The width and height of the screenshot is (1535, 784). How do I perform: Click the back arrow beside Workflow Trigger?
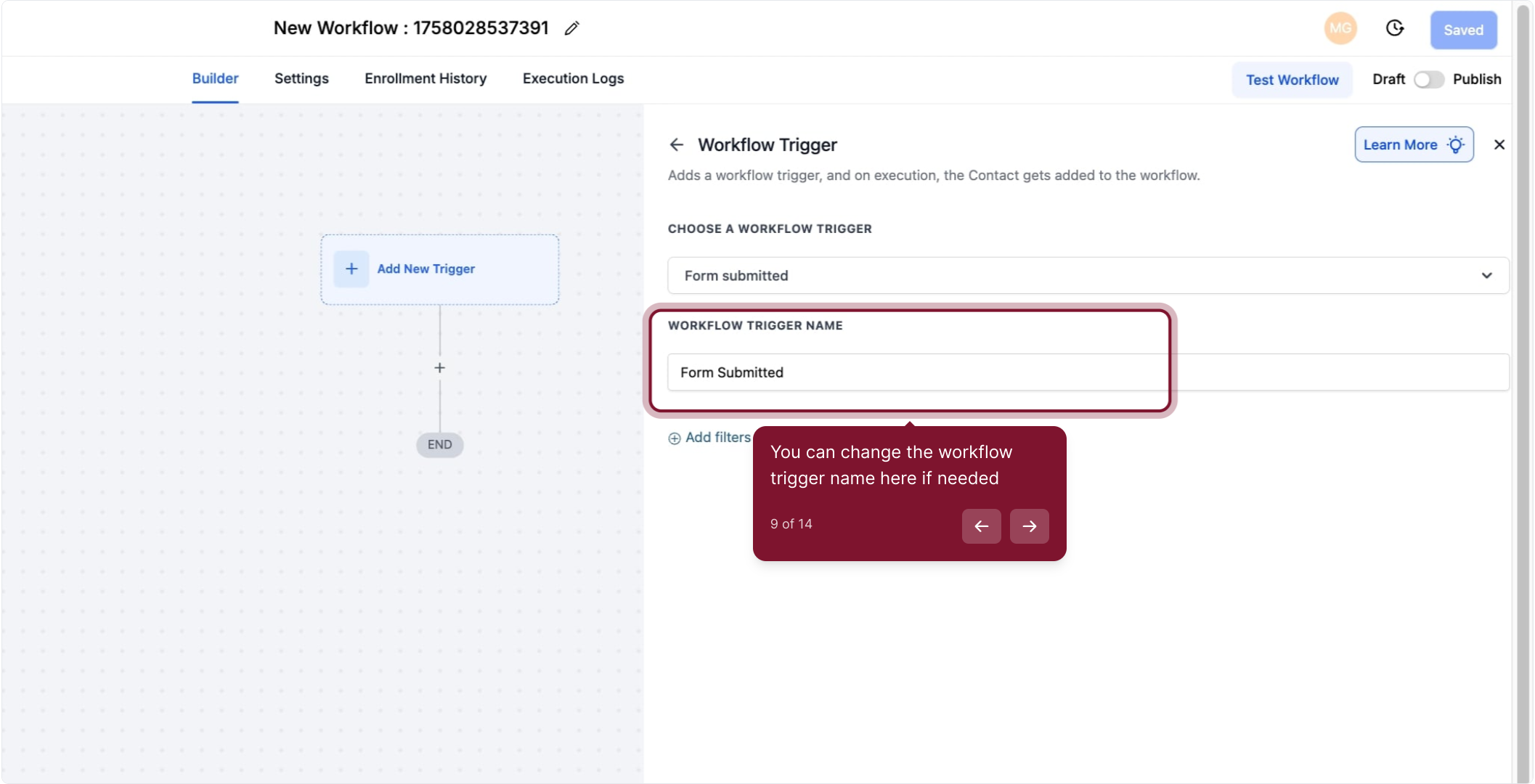pyautogui.click(x=677, y=144)
